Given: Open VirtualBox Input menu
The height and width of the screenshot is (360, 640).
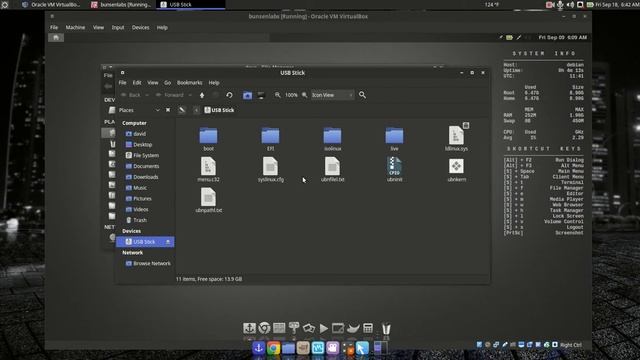Looking at the screenshot, I should pyautogui.click(x=118, y=27).
